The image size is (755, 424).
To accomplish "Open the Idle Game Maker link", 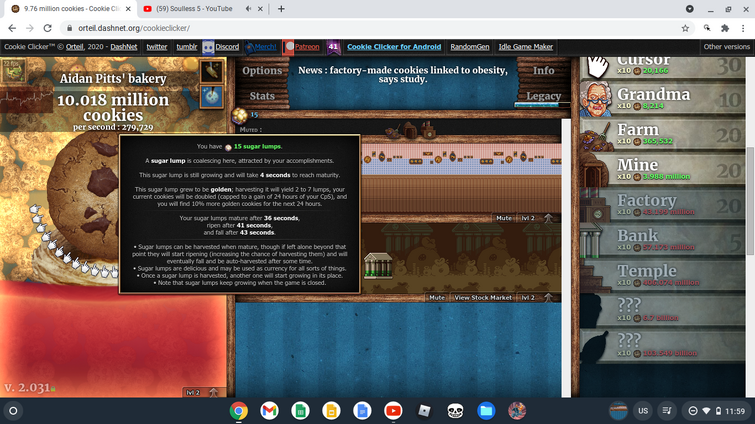I will pos(525,47).
